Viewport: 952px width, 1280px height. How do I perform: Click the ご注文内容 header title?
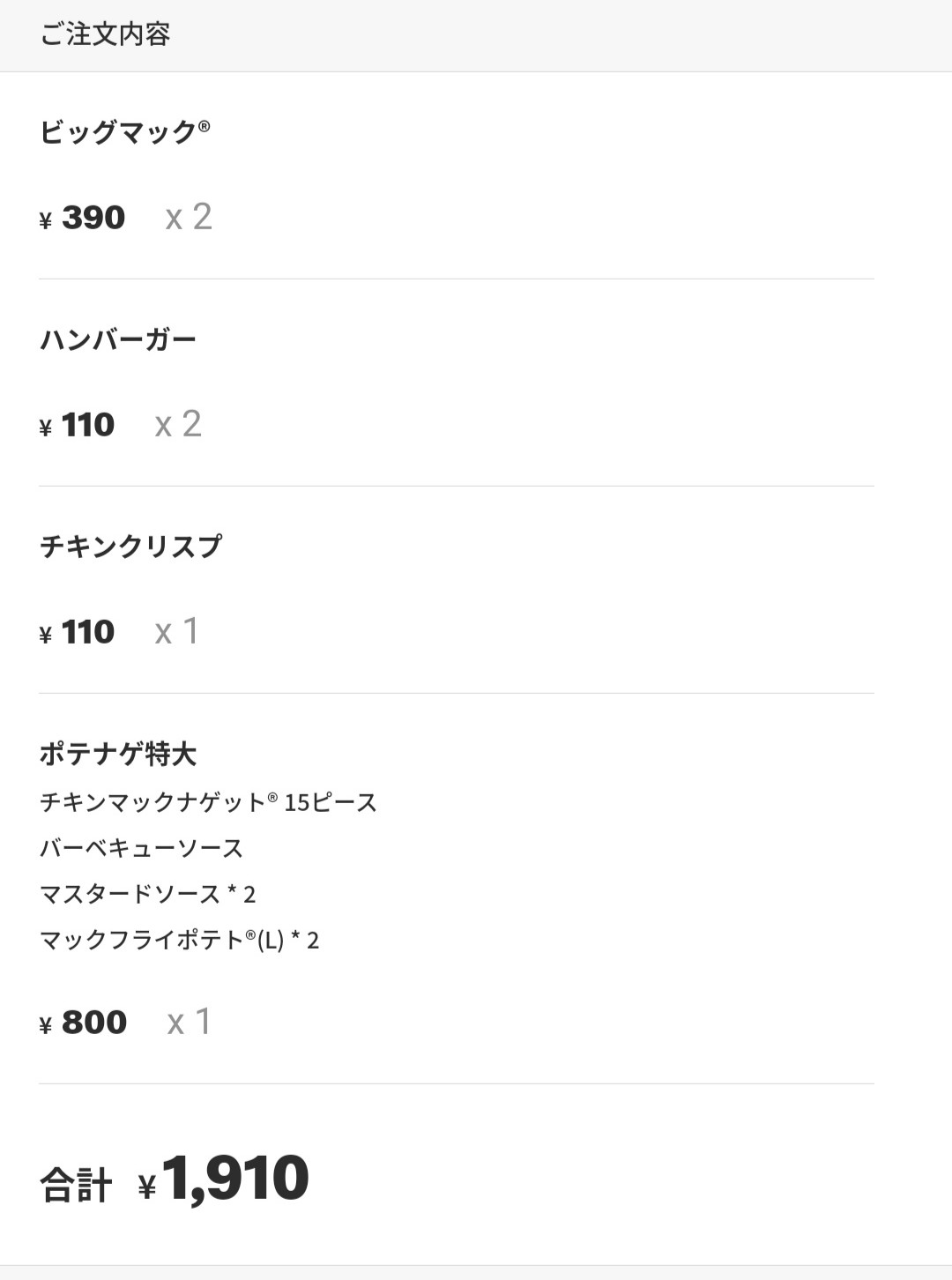tap(105, 34)
